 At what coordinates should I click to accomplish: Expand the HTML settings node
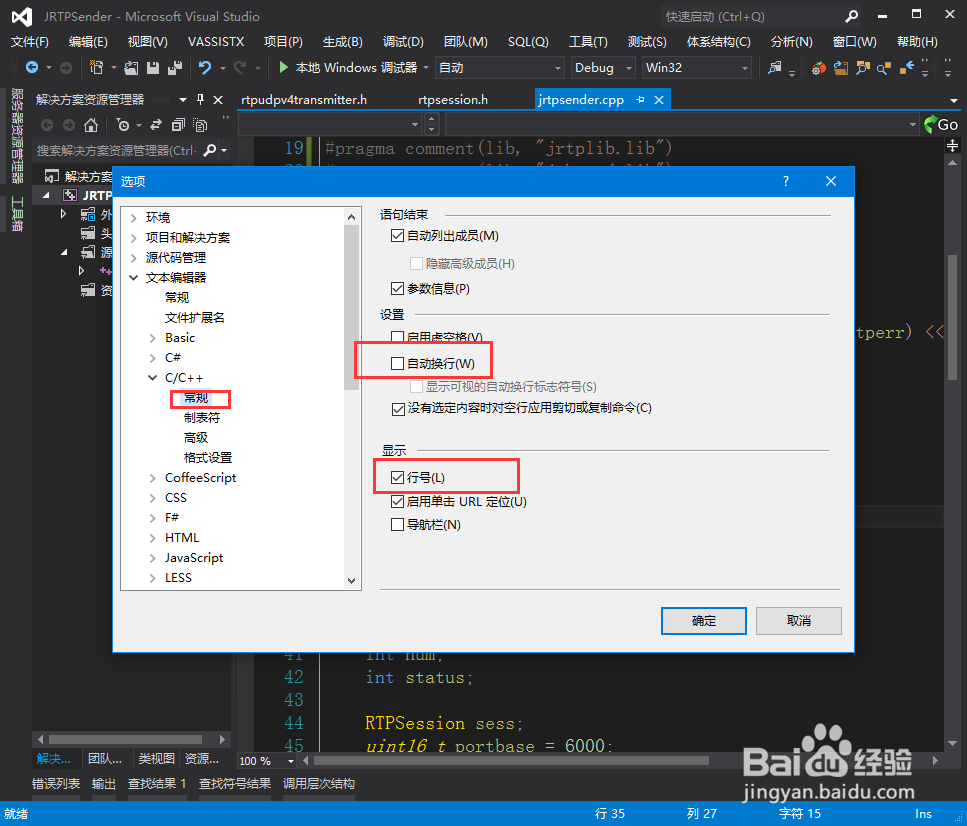pyautogui.click(x=151, y=537)
